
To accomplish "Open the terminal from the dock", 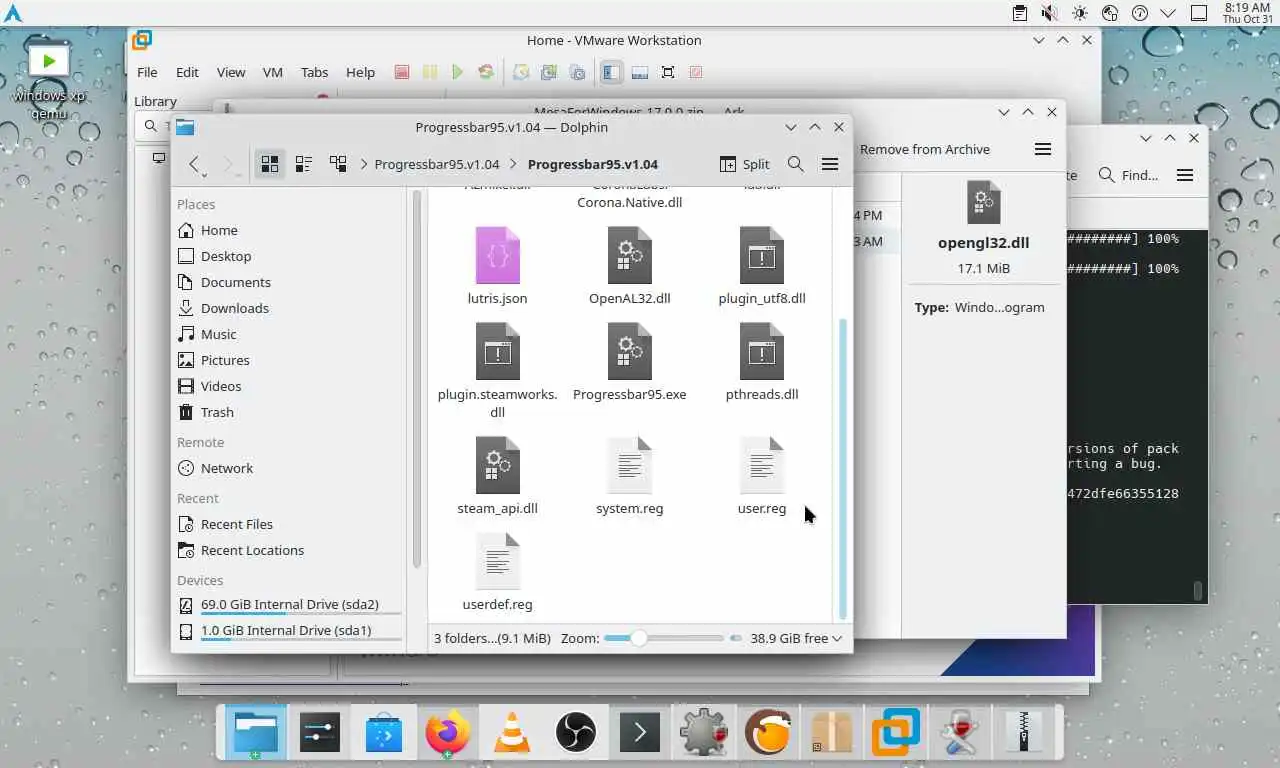I will point(640,733).
